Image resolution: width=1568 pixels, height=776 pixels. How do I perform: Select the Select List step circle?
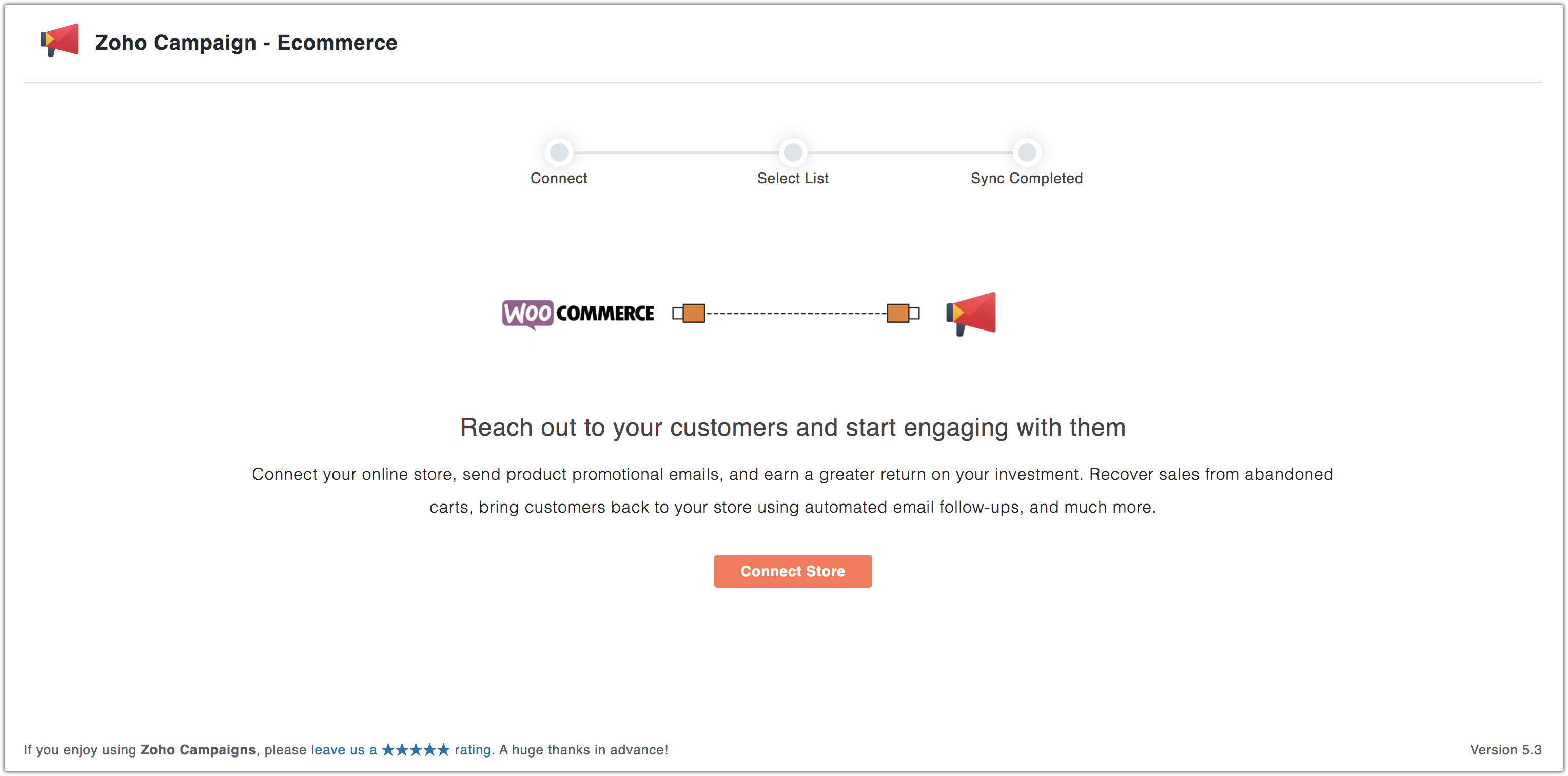[x=793, y=152]
